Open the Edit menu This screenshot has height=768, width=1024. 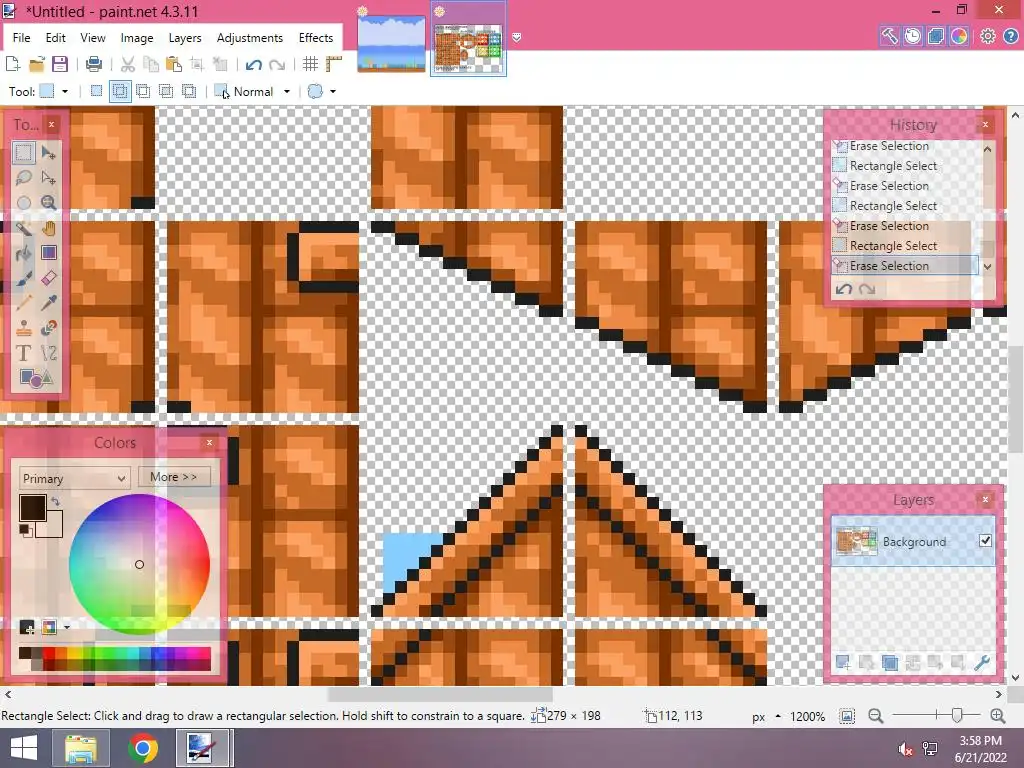[x=56, y=38]
